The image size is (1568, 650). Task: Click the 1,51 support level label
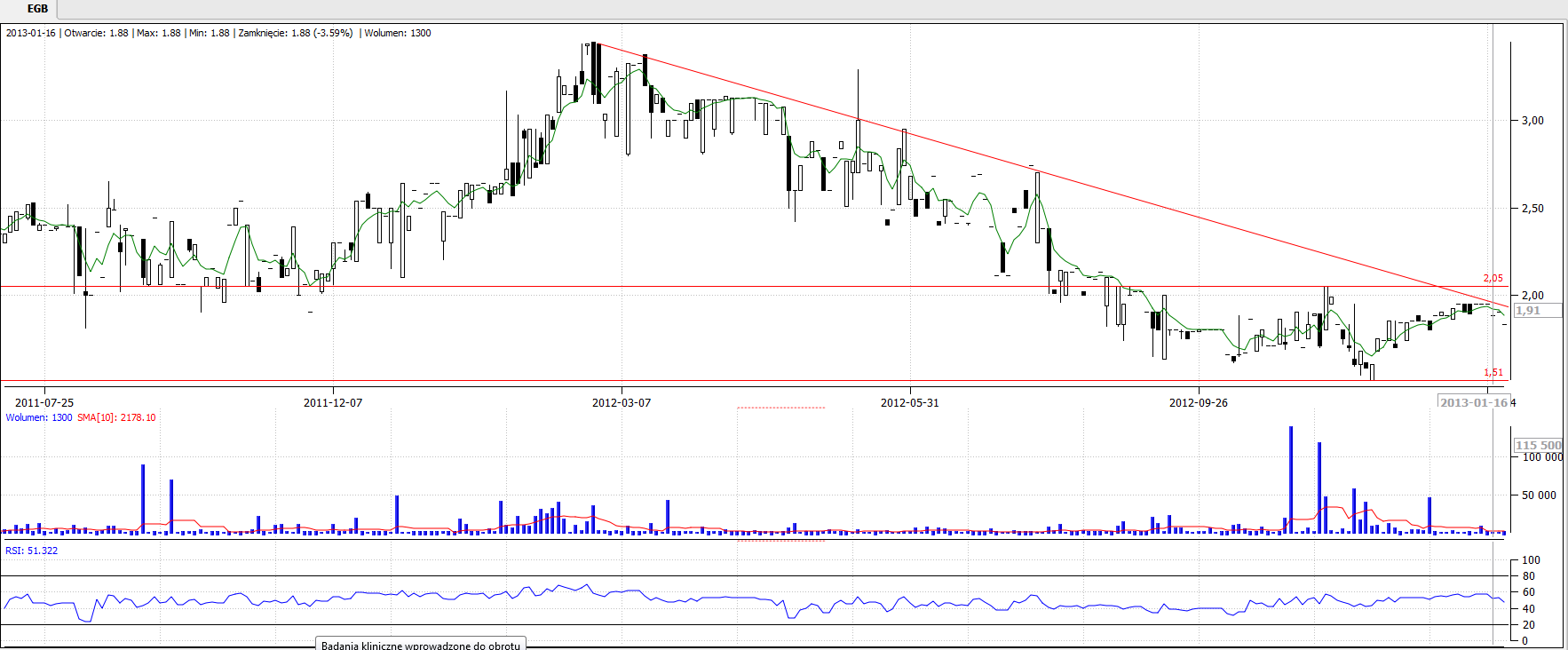click(x=1493, y=373)
